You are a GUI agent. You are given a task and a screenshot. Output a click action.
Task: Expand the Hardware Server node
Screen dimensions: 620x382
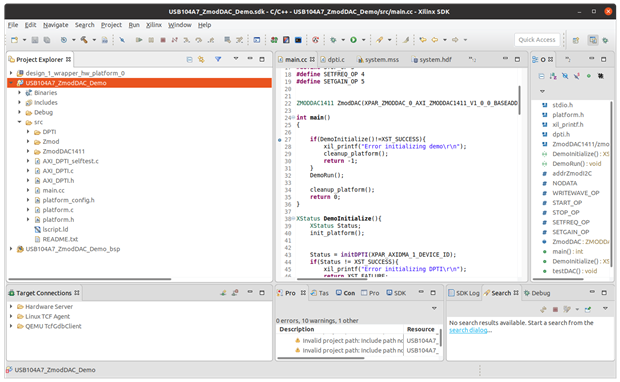coord(11,306)
